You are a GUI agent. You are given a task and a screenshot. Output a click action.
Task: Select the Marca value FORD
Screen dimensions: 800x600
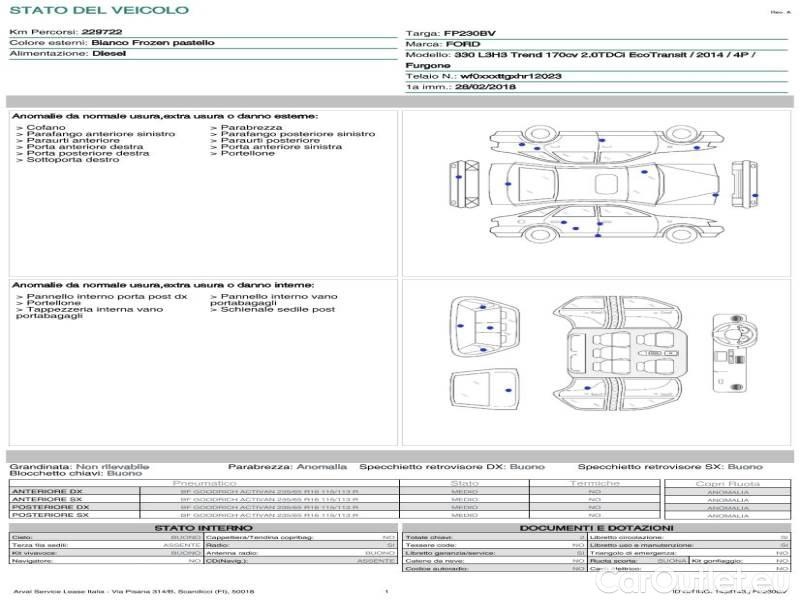click(x=463, y=44)
